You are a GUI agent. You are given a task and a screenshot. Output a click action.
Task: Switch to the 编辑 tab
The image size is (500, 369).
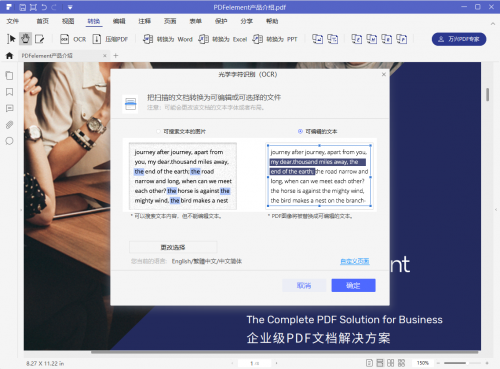click(119, 21)
